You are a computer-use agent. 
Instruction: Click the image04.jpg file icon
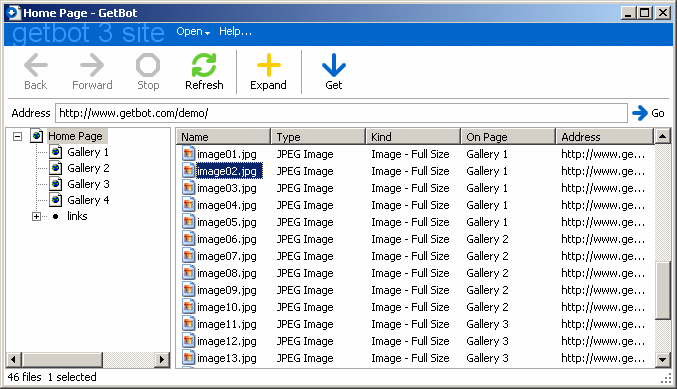click(188, 205)
